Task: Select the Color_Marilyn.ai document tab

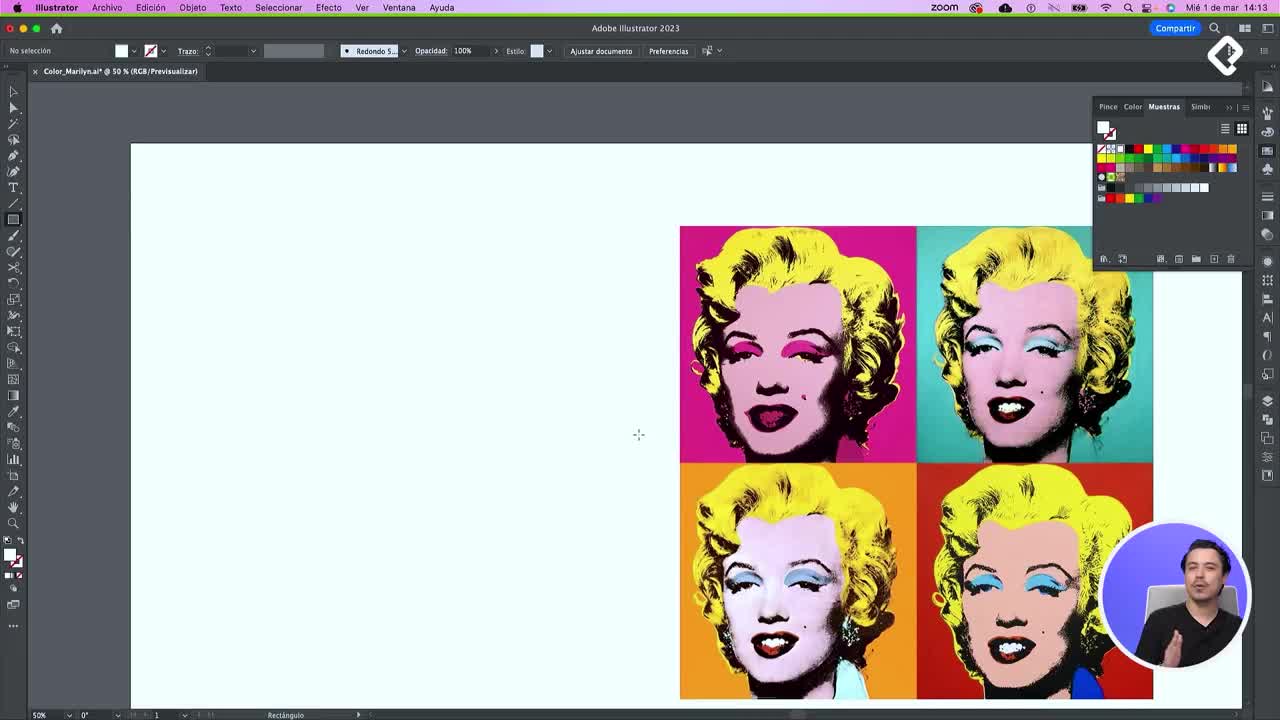Action: pyautogui.click(x=120, y=72)
